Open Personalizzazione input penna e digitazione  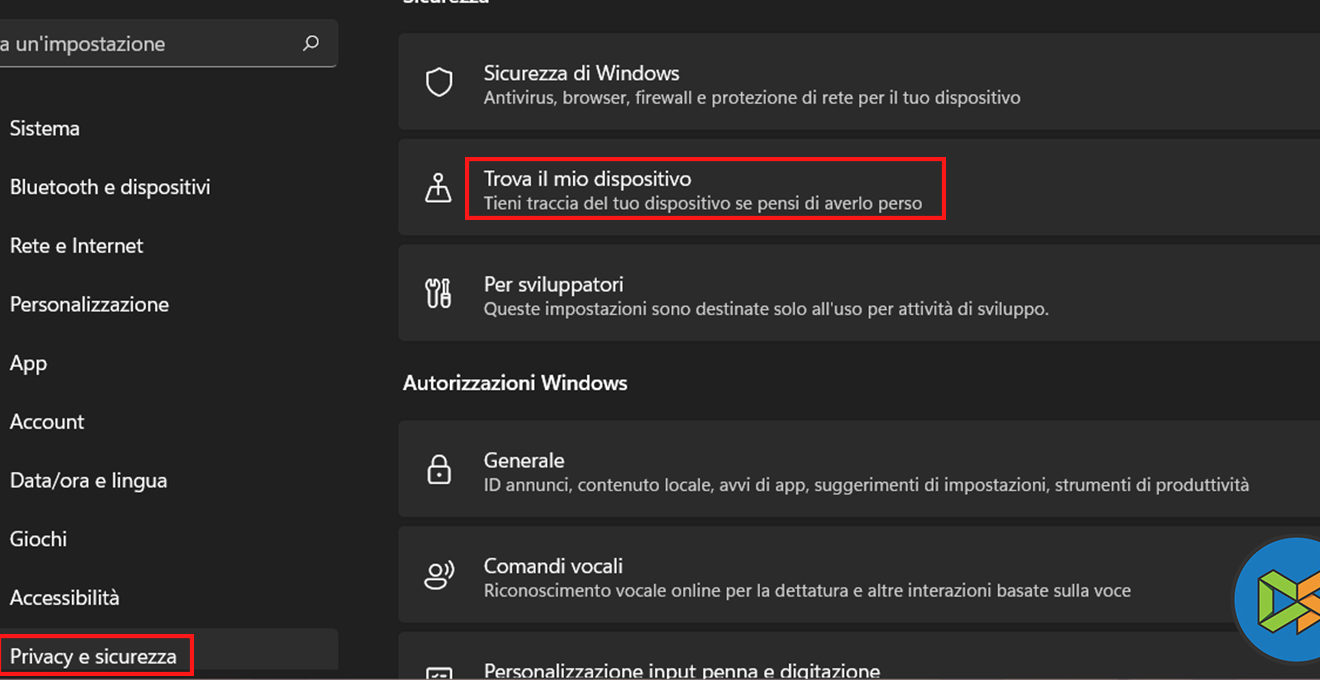[x=682, y=670]
